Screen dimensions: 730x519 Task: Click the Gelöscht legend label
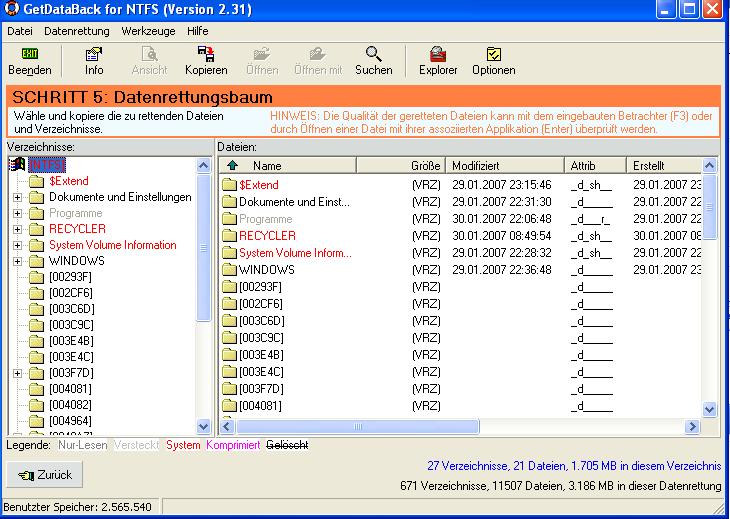287,445
